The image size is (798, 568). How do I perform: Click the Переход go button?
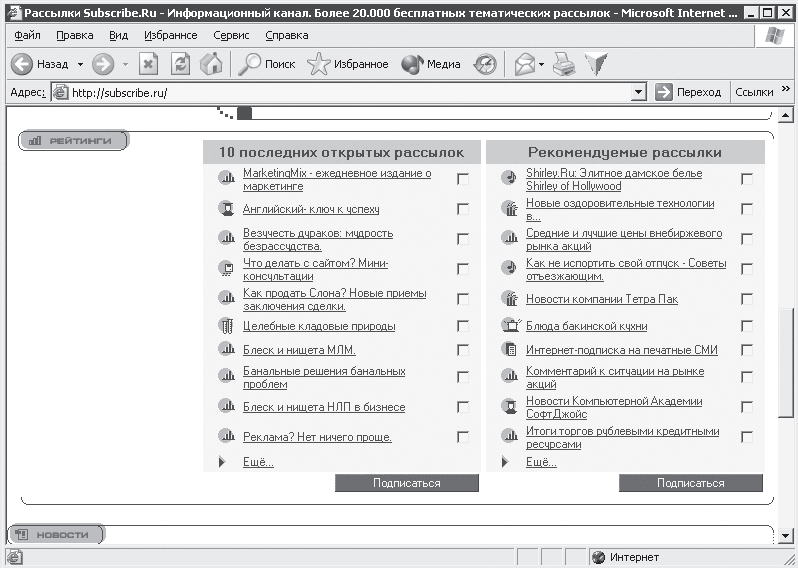pos(688,92)
